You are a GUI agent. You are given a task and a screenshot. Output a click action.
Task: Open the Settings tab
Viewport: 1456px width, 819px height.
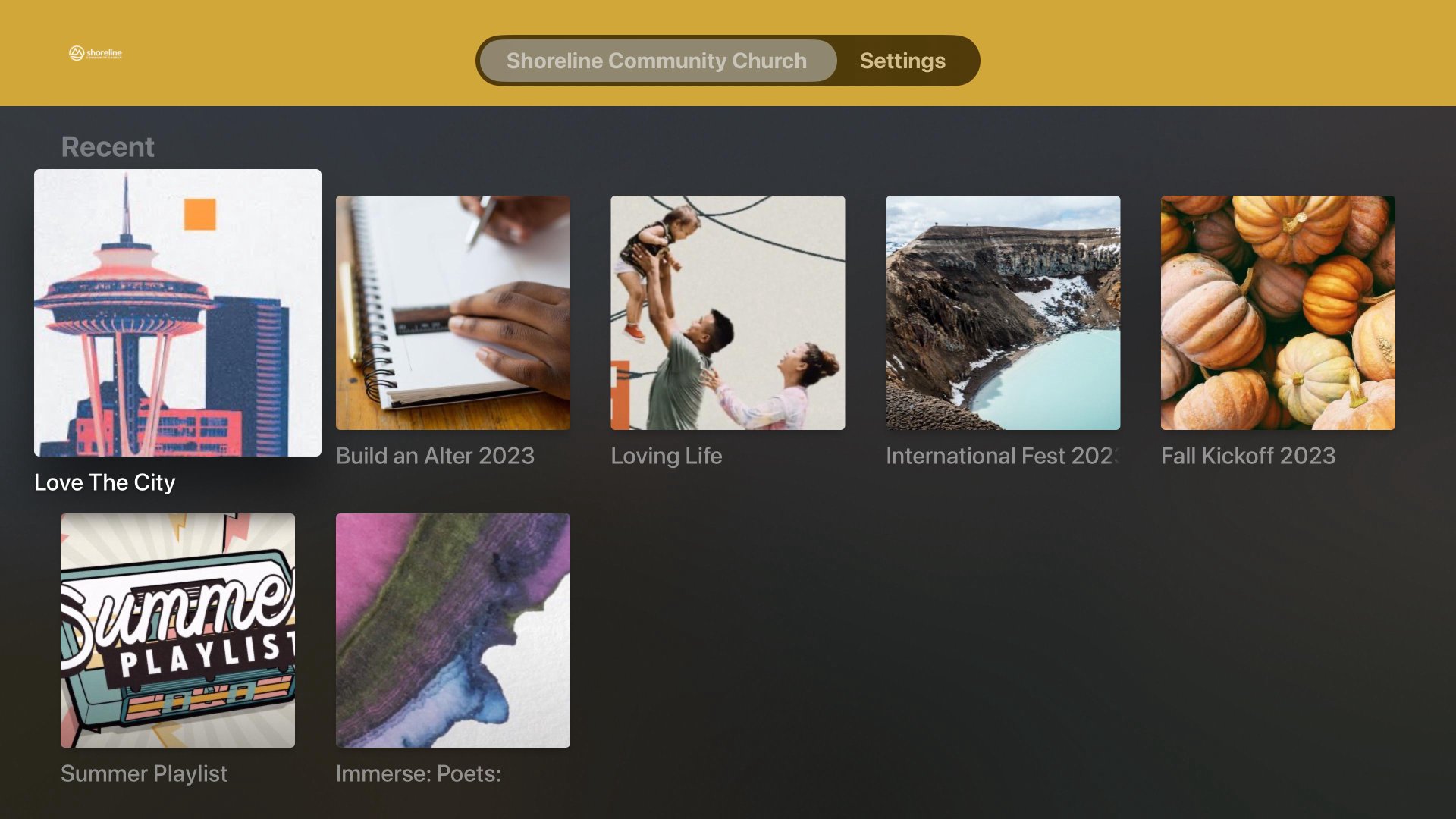point(902,61)
